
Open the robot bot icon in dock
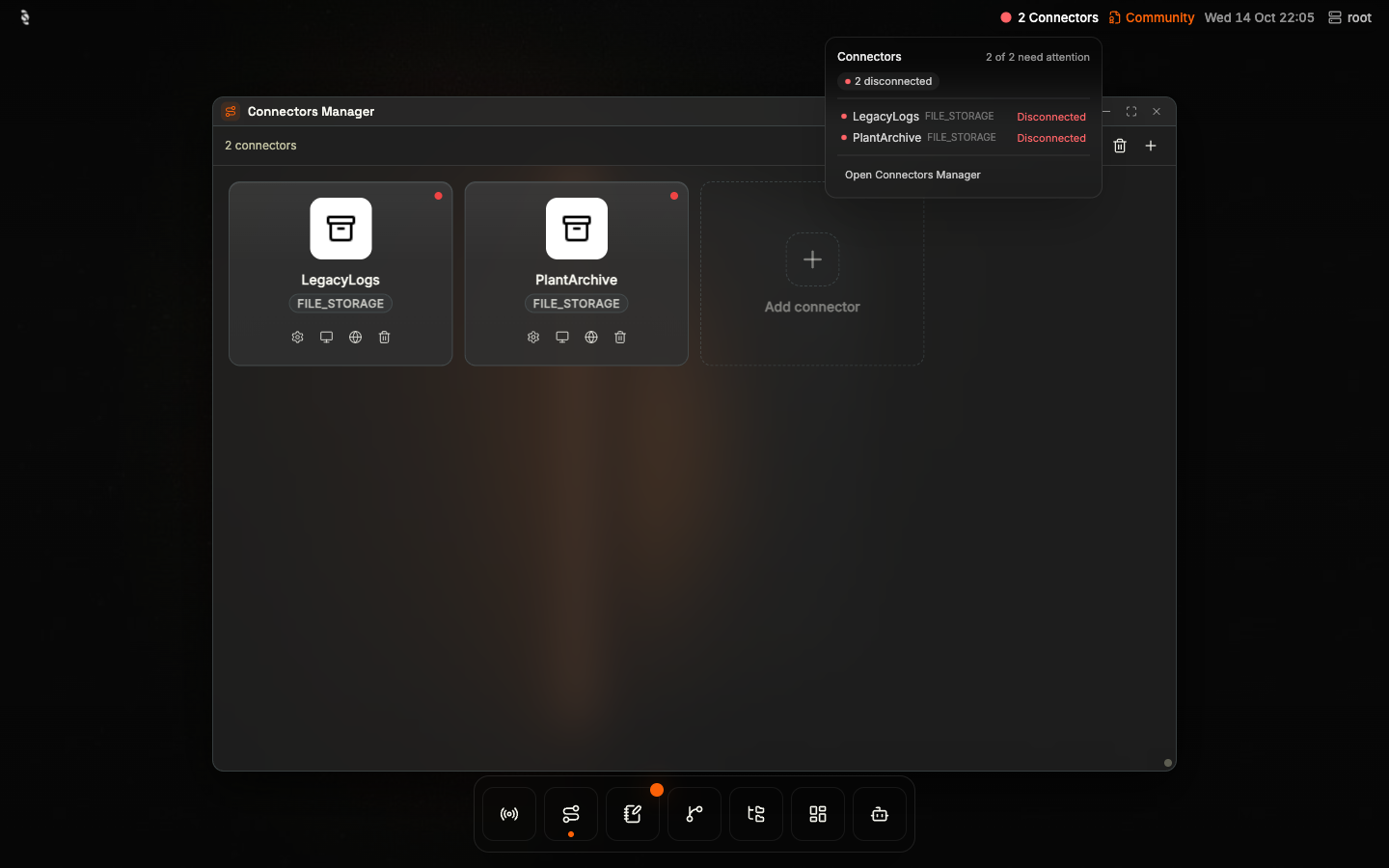tap(880, 814)
